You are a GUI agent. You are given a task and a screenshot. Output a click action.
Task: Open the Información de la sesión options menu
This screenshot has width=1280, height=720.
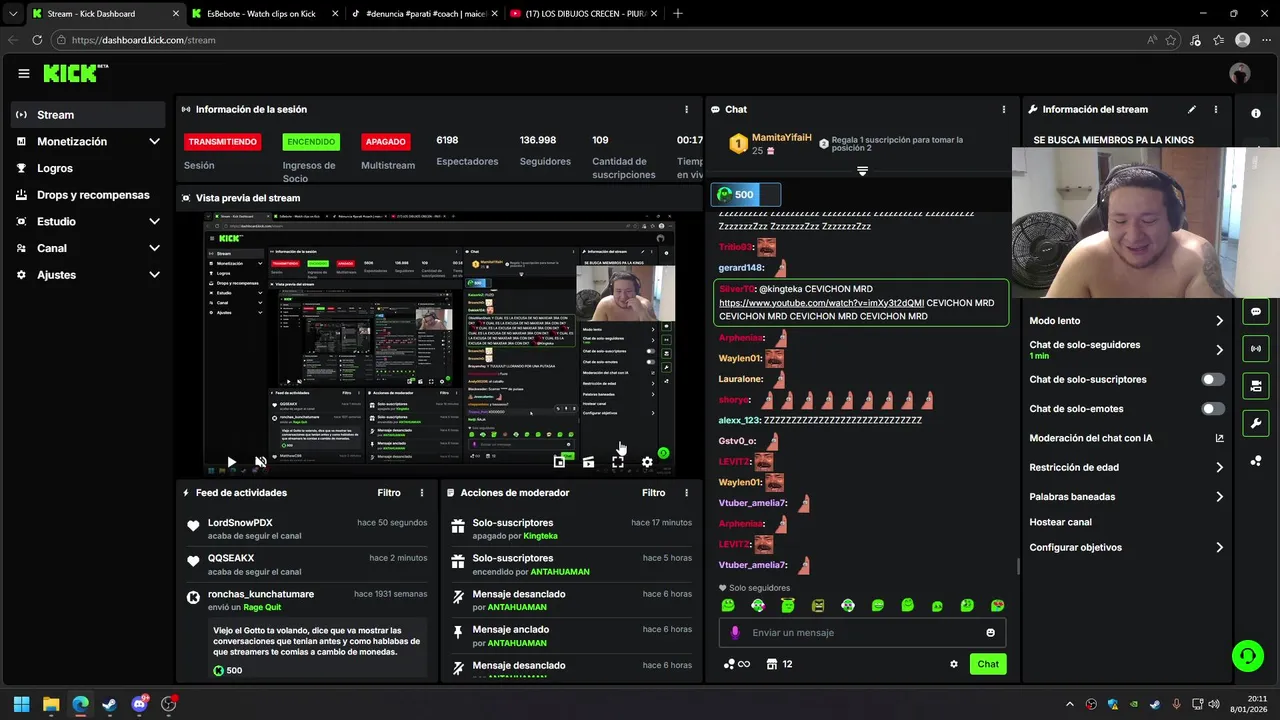click(686, 109)
